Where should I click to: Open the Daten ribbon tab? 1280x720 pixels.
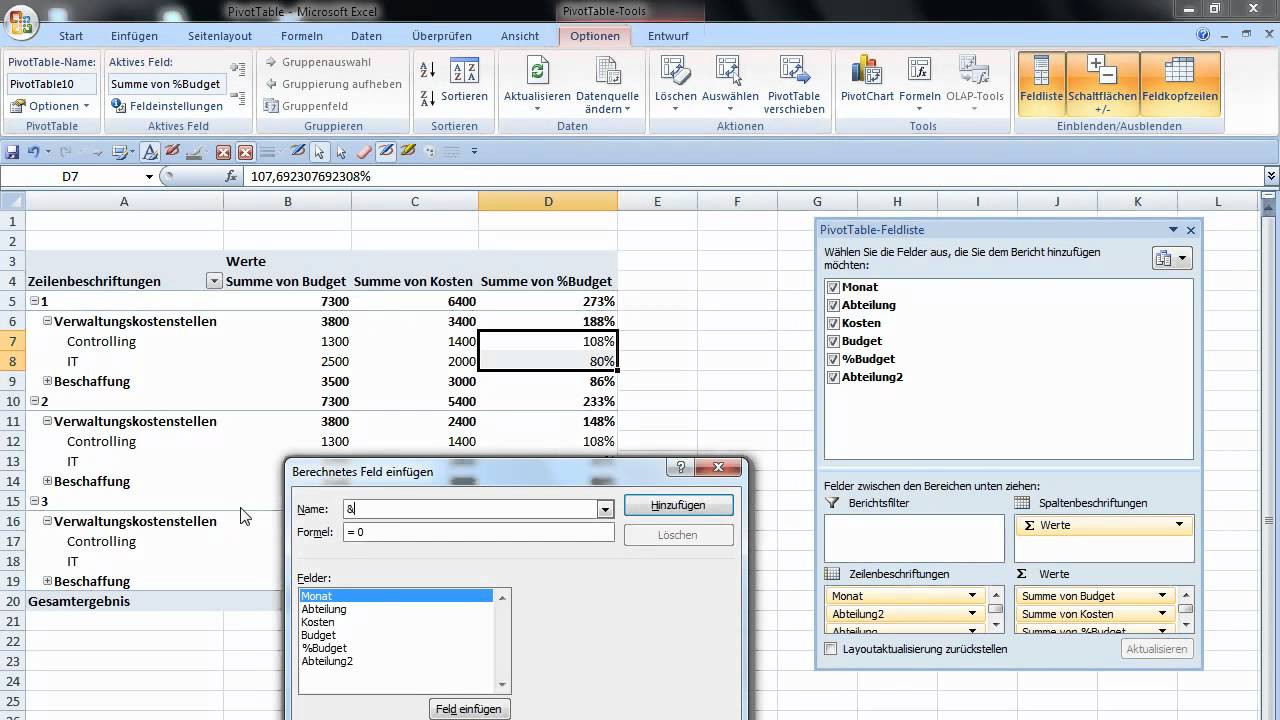[366, 36]
